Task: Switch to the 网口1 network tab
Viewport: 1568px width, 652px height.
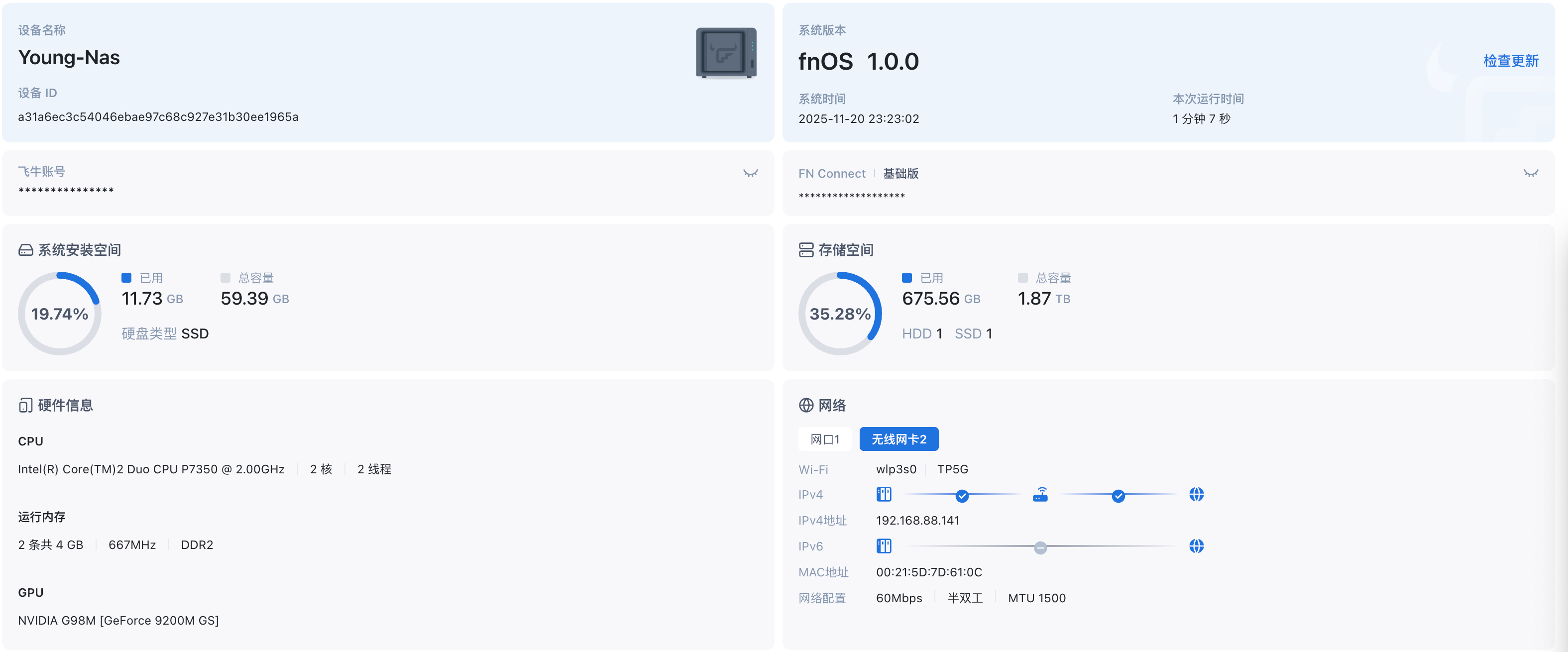Action: 825,439
